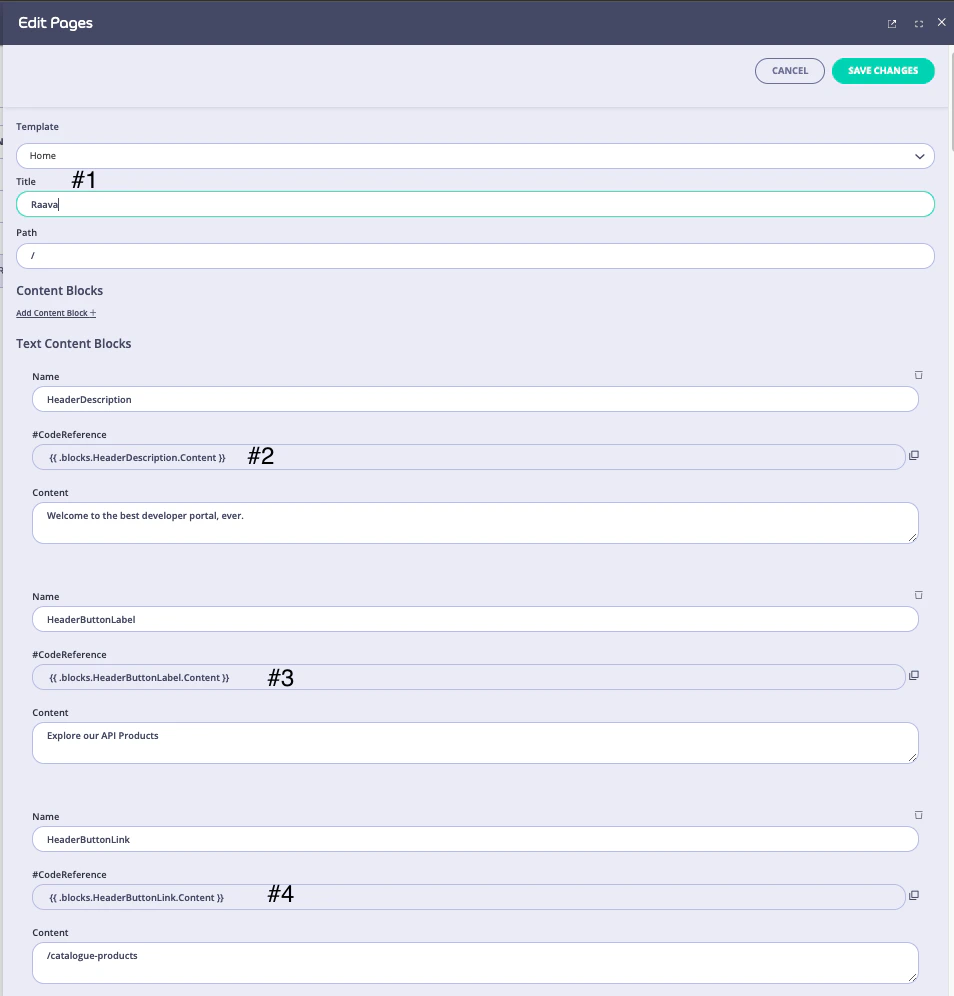Select the HeaderButtonLink Name field
The image size is (954, 996).
click(475, 839)
